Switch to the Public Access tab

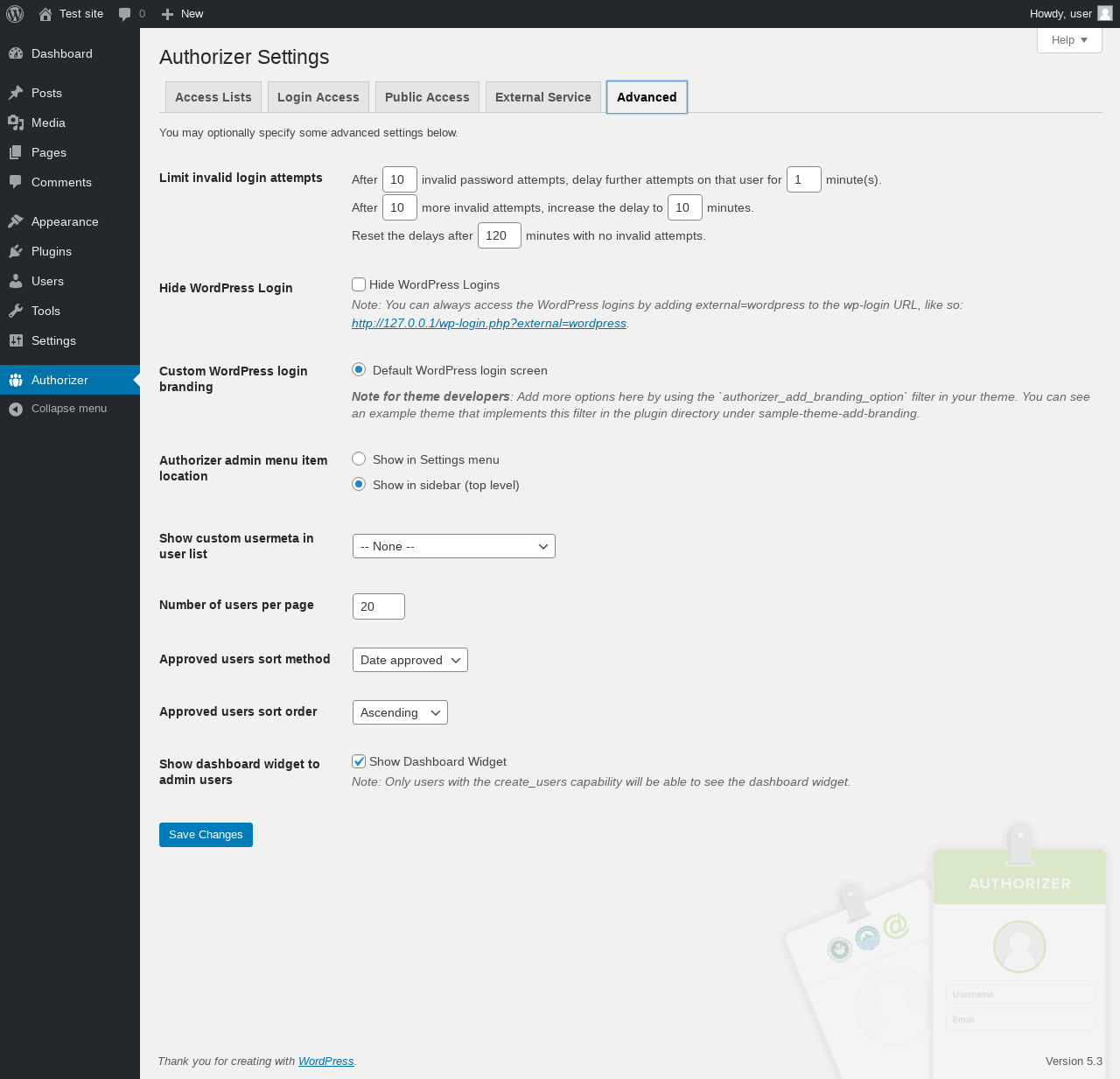[x=427, y=97]
